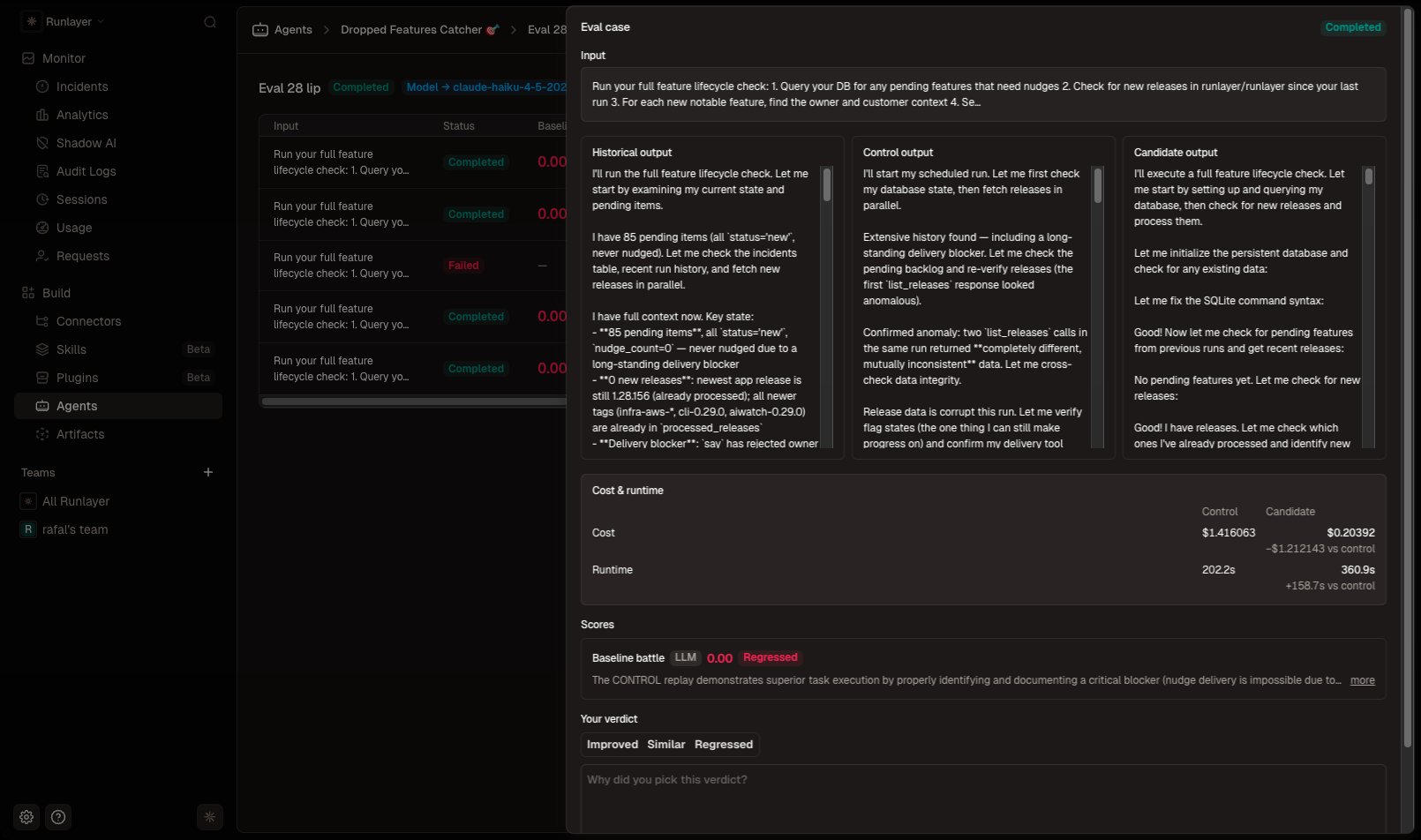
Task: Click the Historical output heading
Action: point(632,153)
